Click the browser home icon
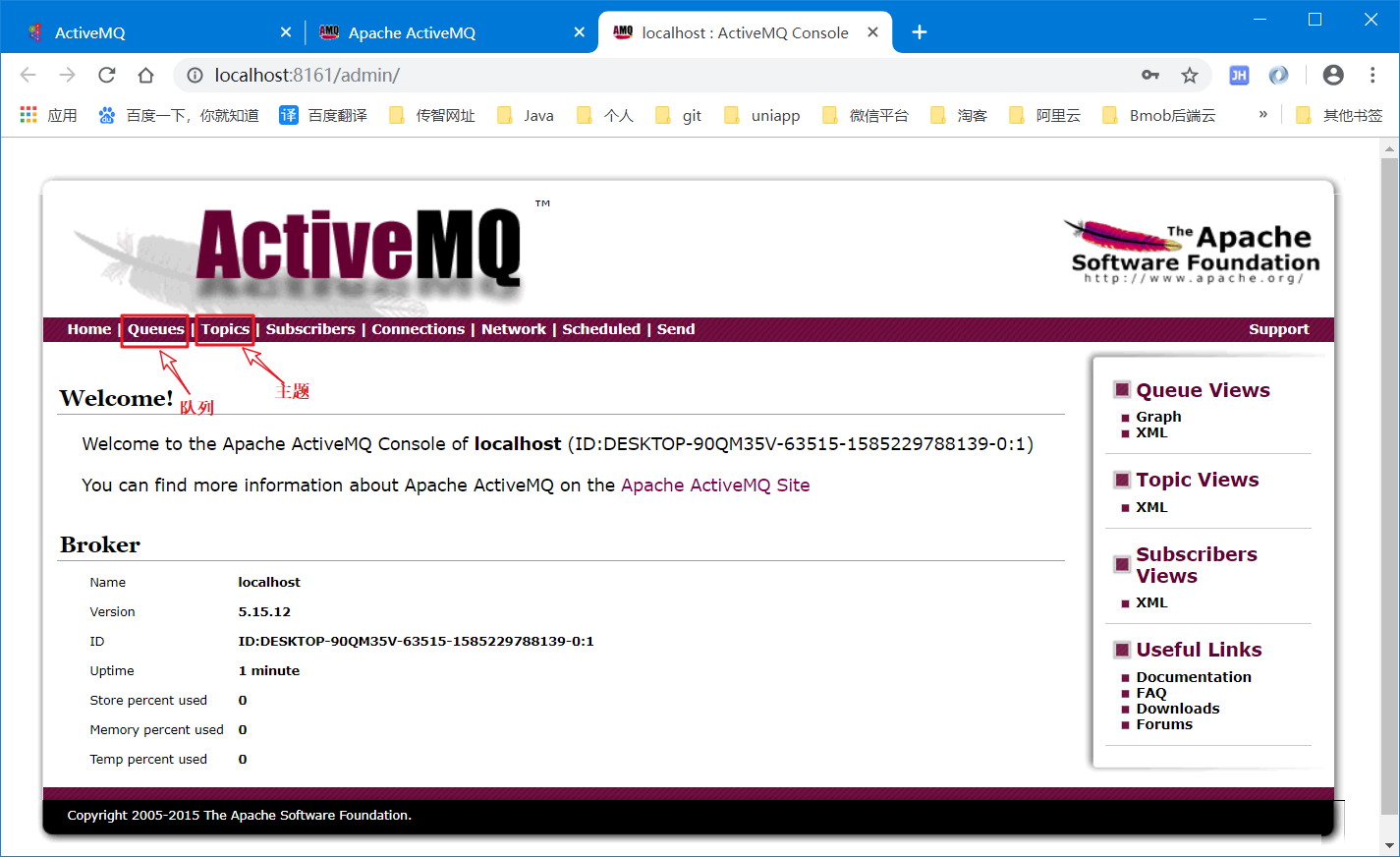This screenshot has height=857, width=1400. click(x=144, y=75)
